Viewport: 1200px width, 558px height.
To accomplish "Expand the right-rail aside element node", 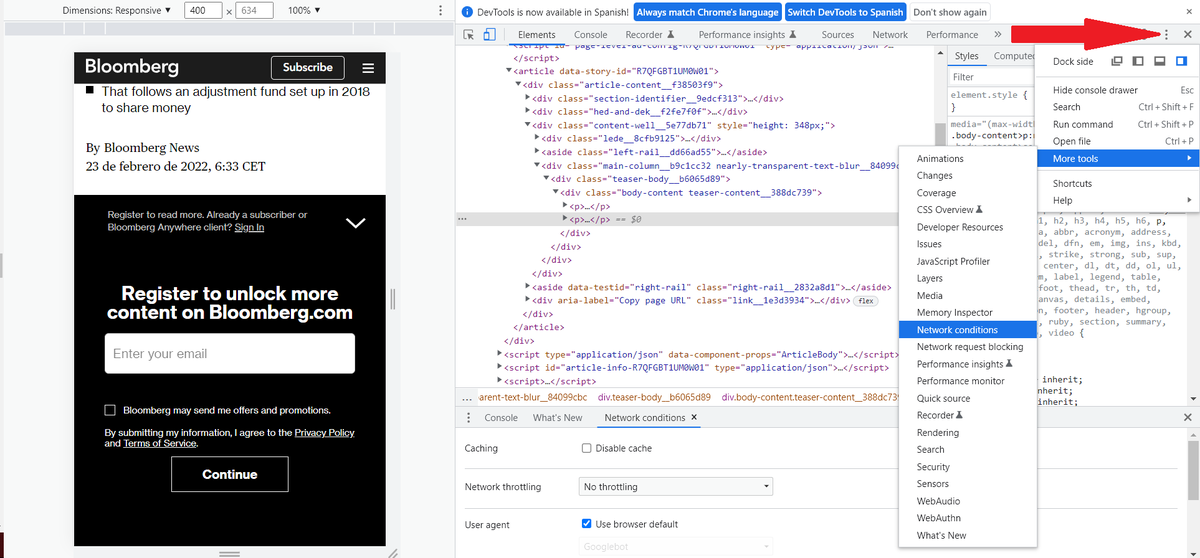I will tap(528, 287).
